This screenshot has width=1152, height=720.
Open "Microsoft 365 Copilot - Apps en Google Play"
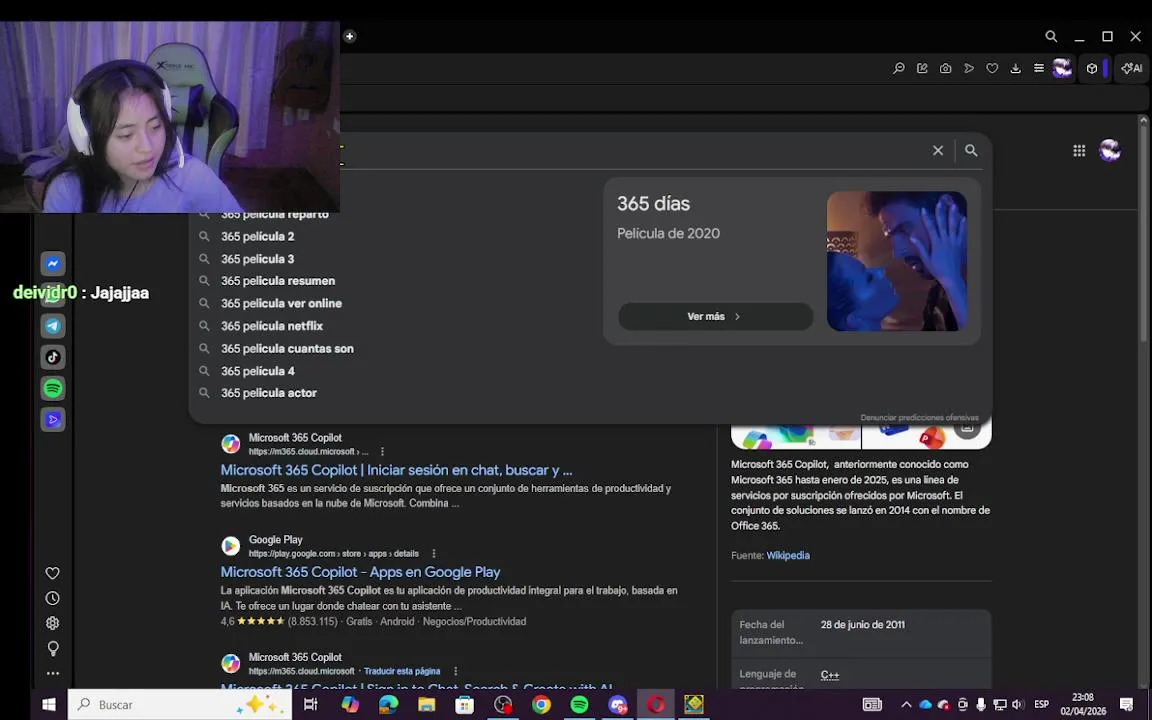click(360, 572)
